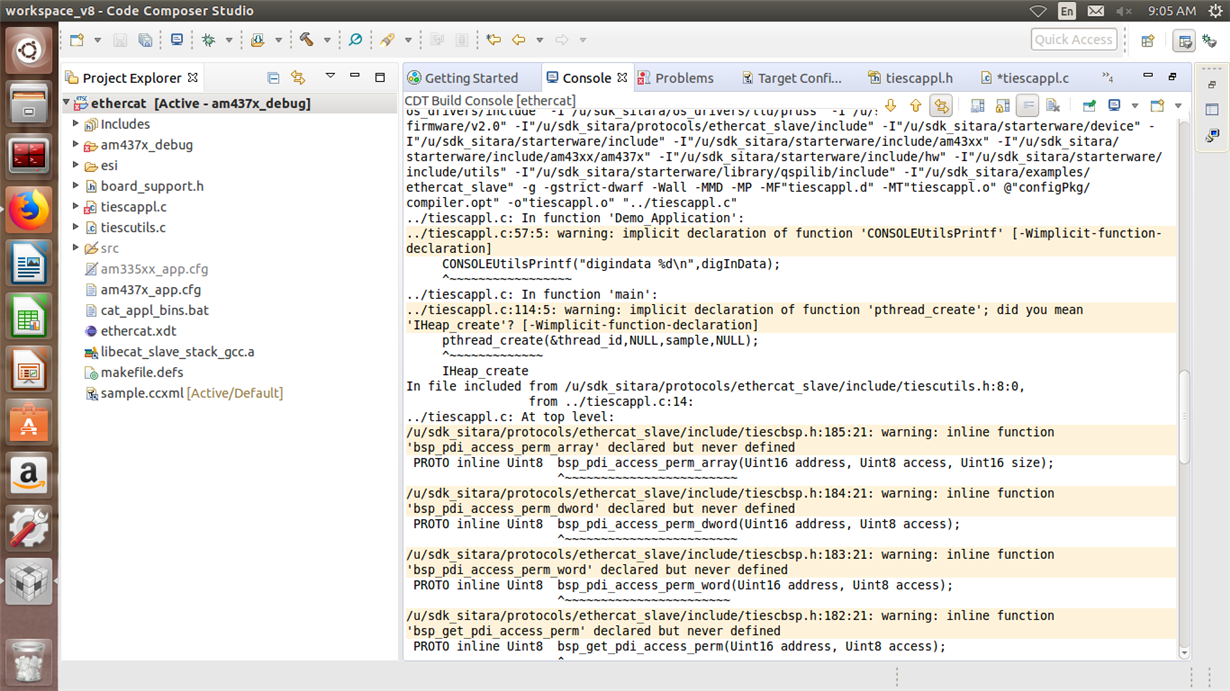This screenshot has height=691, width=1230.
Task: Click the Search magnifier toolbar icon
Action: click(x=355, y=40)
